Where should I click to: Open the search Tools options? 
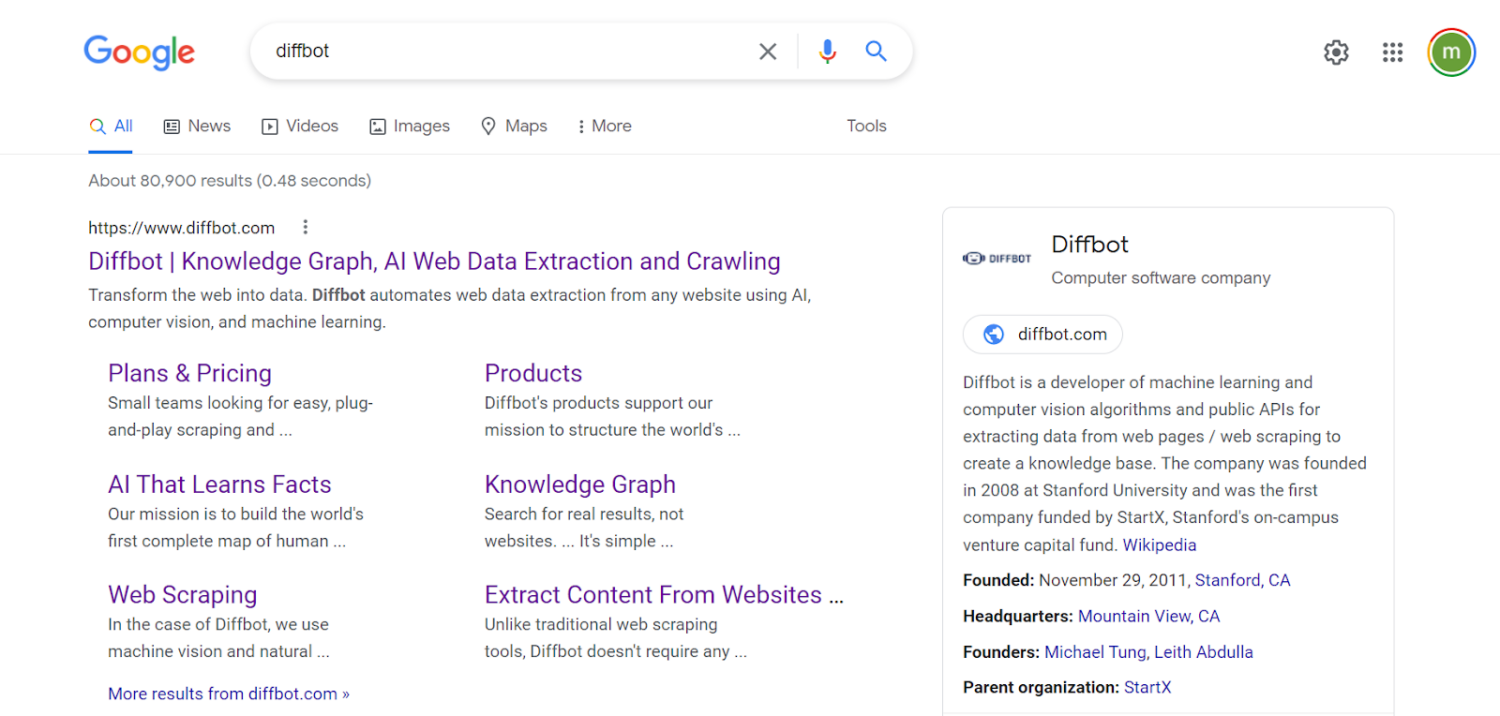click(x=866, y=126)
